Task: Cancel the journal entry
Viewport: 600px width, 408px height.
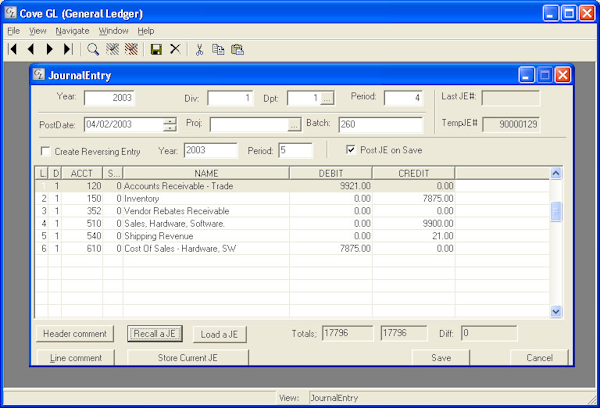Action: click(x=539, y=357)
